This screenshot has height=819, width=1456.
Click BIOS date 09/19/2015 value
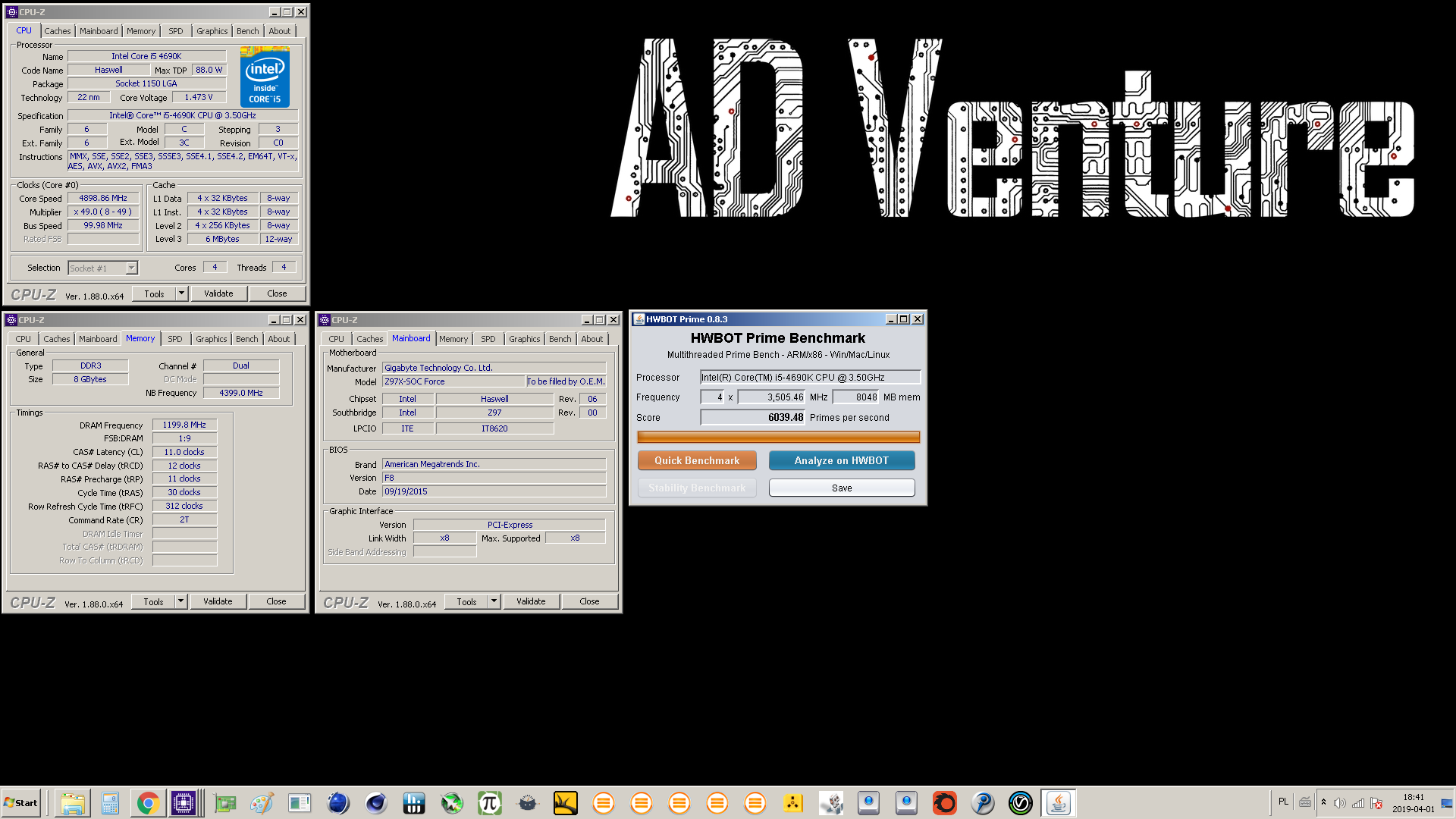pyautogui.click(x=494, y=491)
